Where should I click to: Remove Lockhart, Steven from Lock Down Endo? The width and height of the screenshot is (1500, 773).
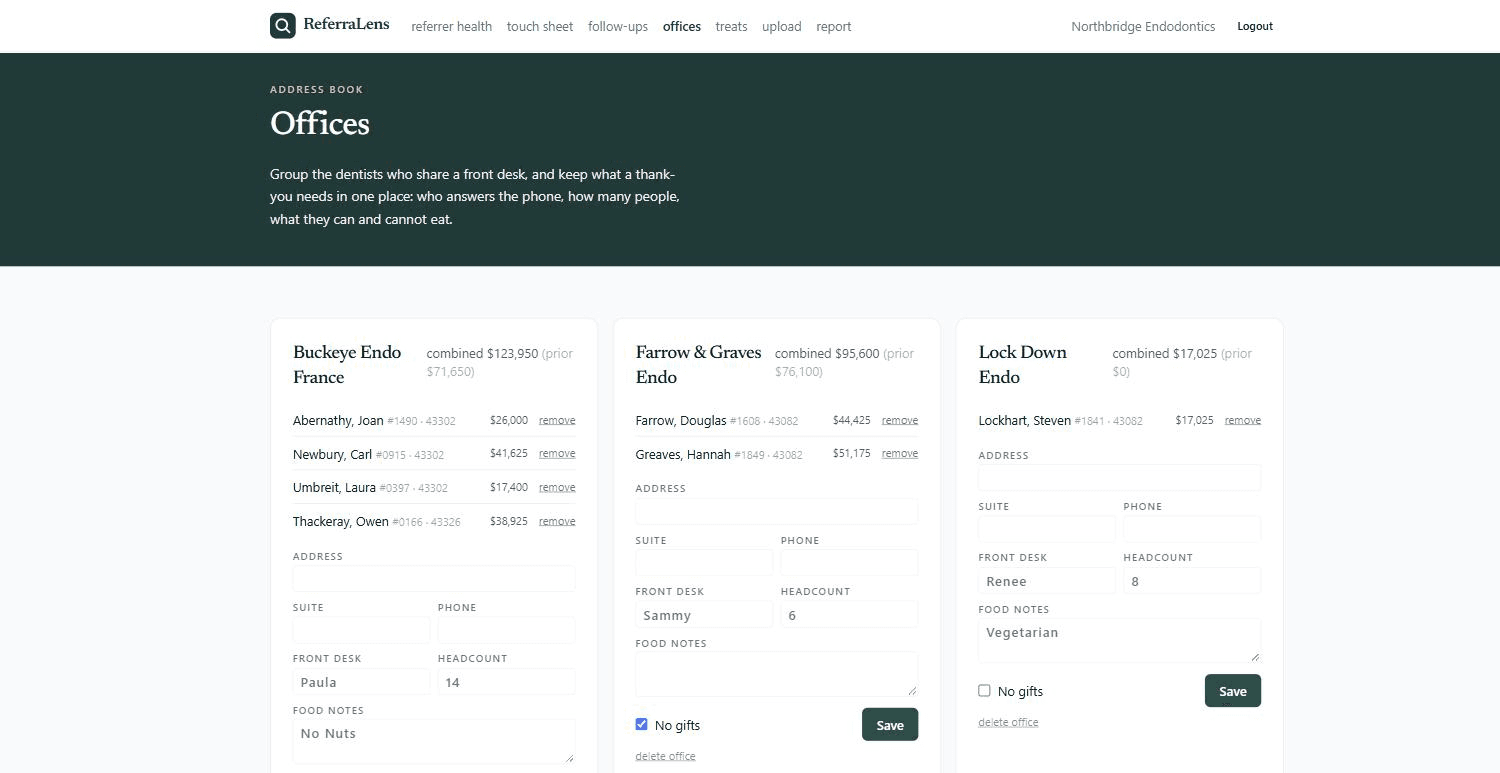click(1243, 420)
